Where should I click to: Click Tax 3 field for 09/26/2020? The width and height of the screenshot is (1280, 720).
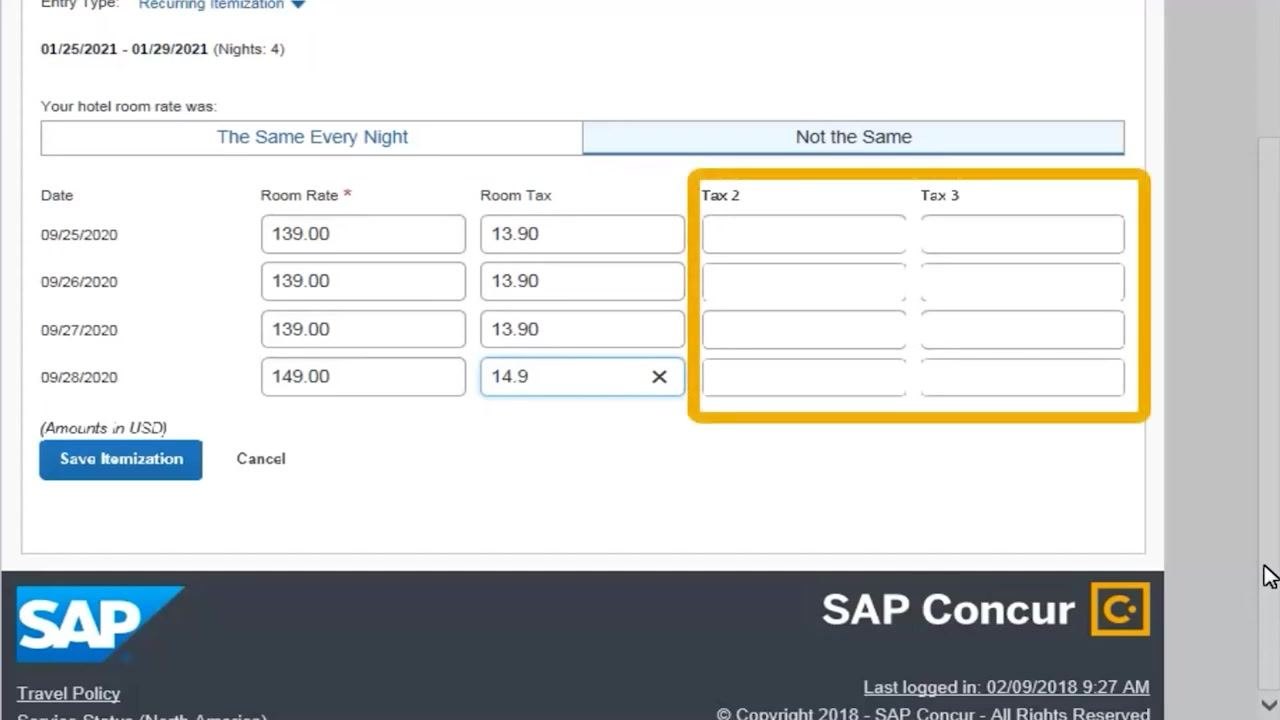[x=1022, y=281]
